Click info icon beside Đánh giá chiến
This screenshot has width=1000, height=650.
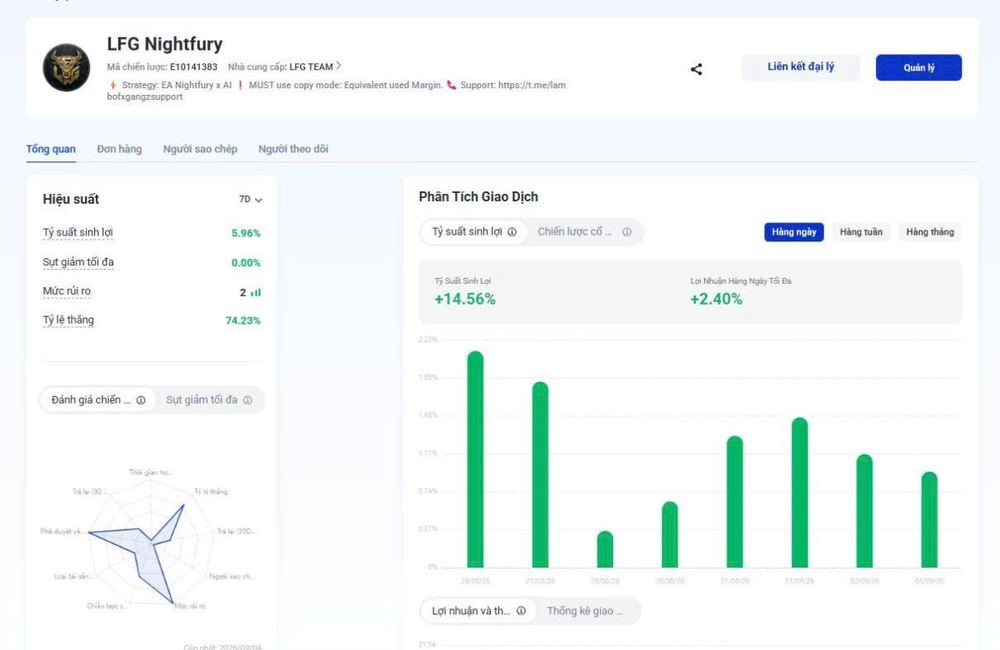[x=141, y=400]
